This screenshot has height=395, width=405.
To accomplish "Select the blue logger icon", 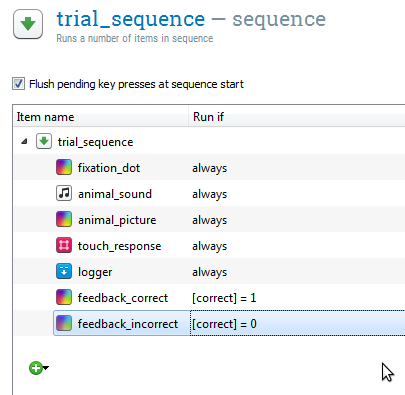I will pos(64,271).
